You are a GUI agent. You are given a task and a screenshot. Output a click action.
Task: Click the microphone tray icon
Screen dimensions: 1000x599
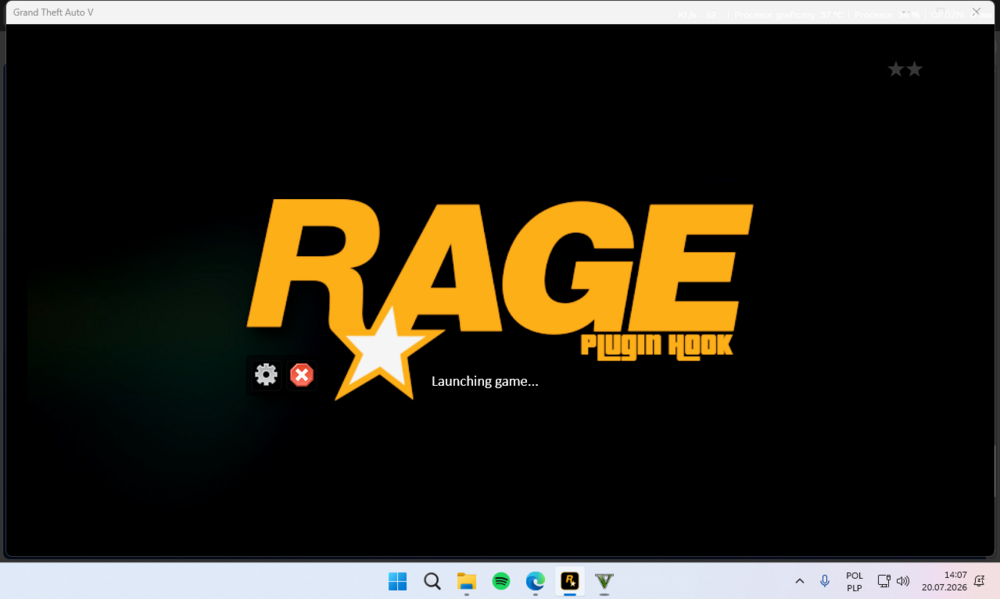825,581
